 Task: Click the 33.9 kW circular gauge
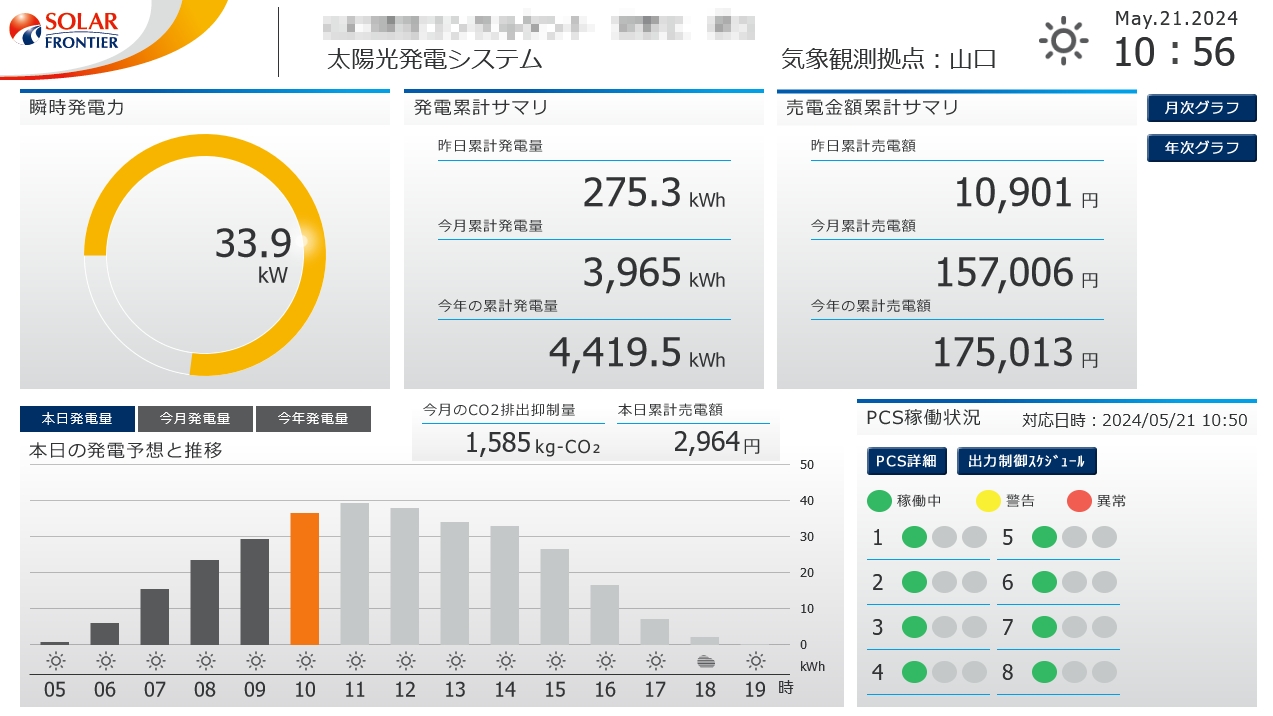click(205, 255)
